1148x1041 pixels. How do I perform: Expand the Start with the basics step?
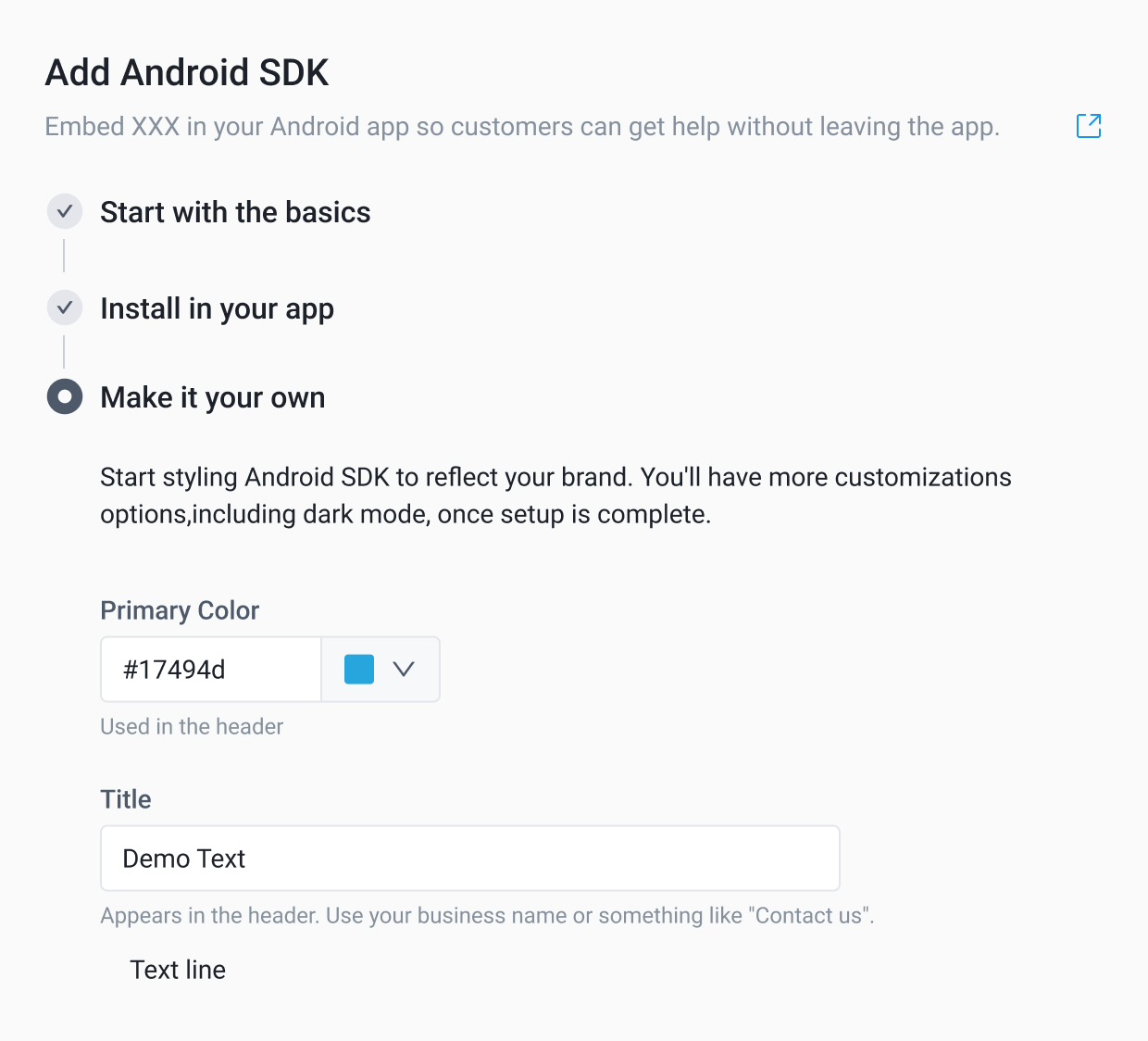(235, 212)
